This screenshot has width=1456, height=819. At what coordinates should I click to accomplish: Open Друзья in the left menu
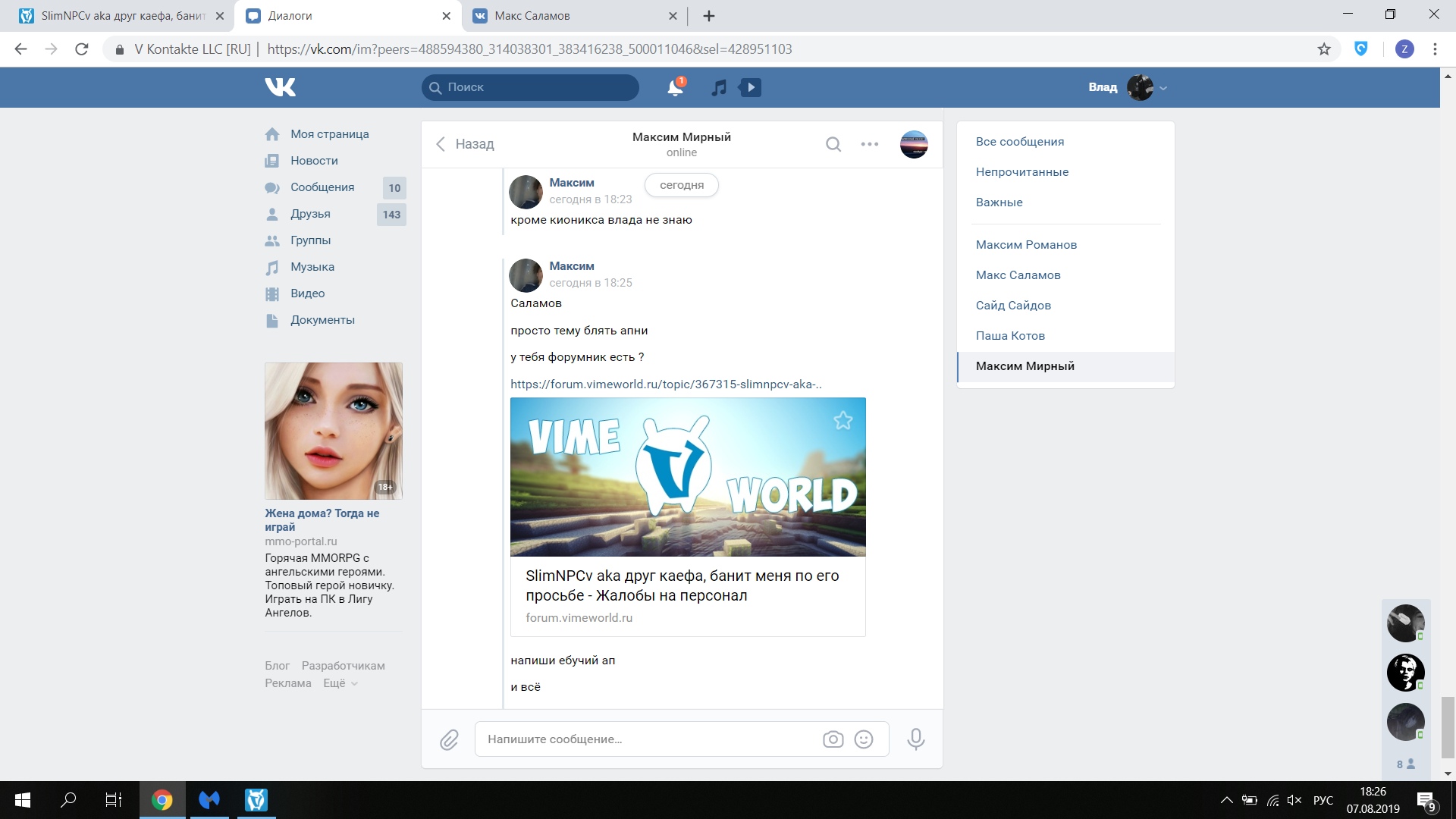pos(310,214)
